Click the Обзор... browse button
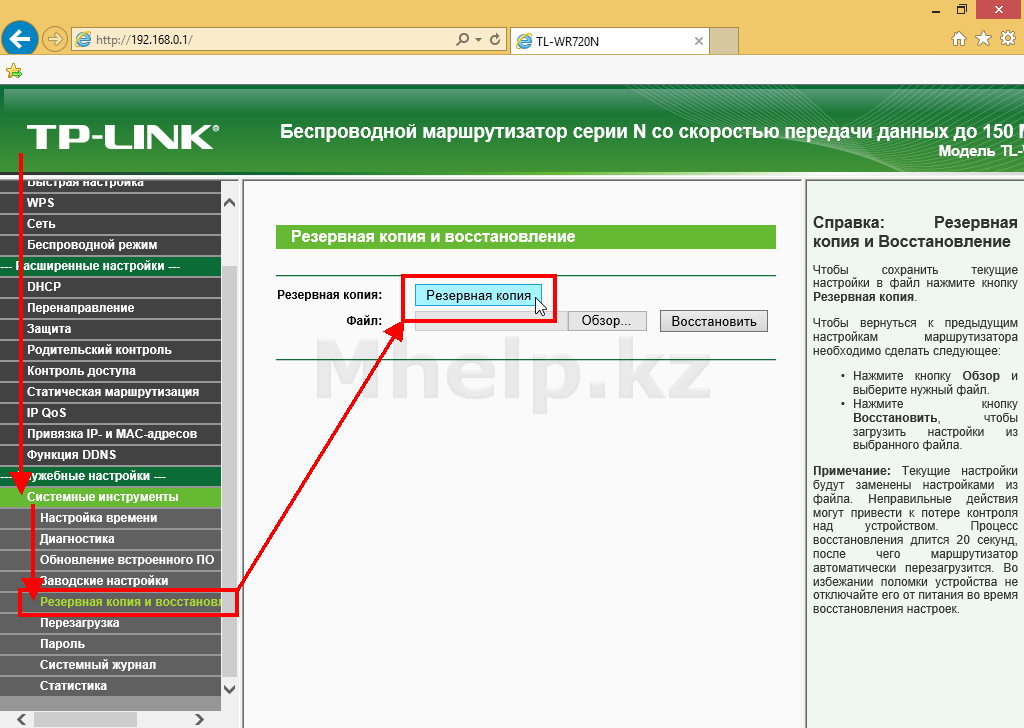Viewport: 1024px width, 728px height. pyautogui.click(x=607, y=321)
